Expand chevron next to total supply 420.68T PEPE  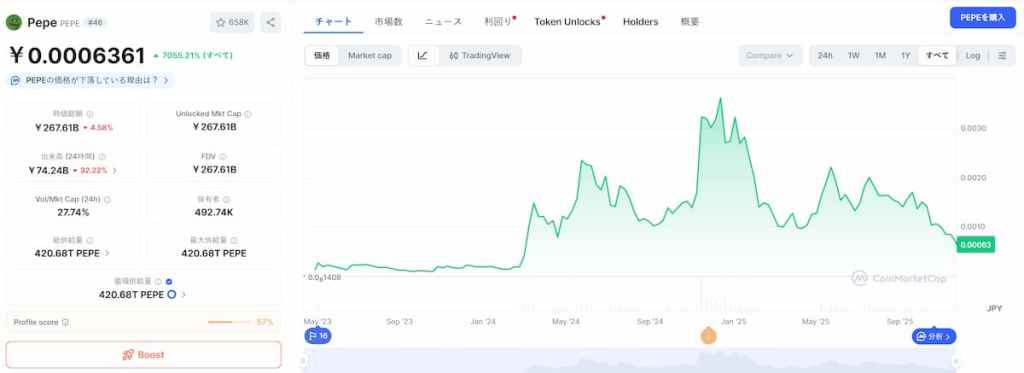tap(107, 253)
